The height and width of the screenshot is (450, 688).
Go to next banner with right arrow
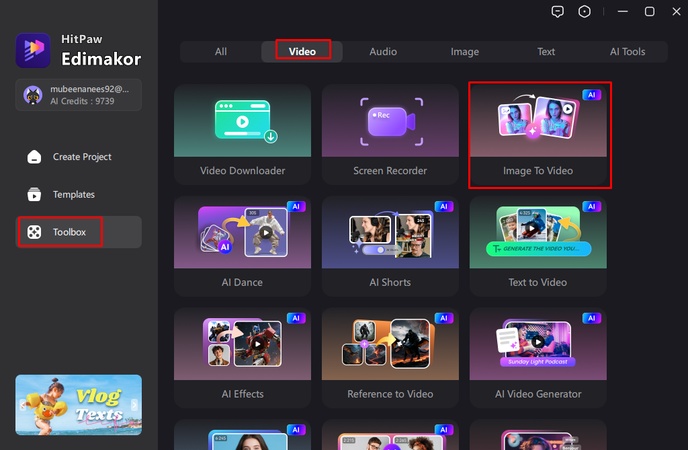pyautogui.click(x=134, y=405)
